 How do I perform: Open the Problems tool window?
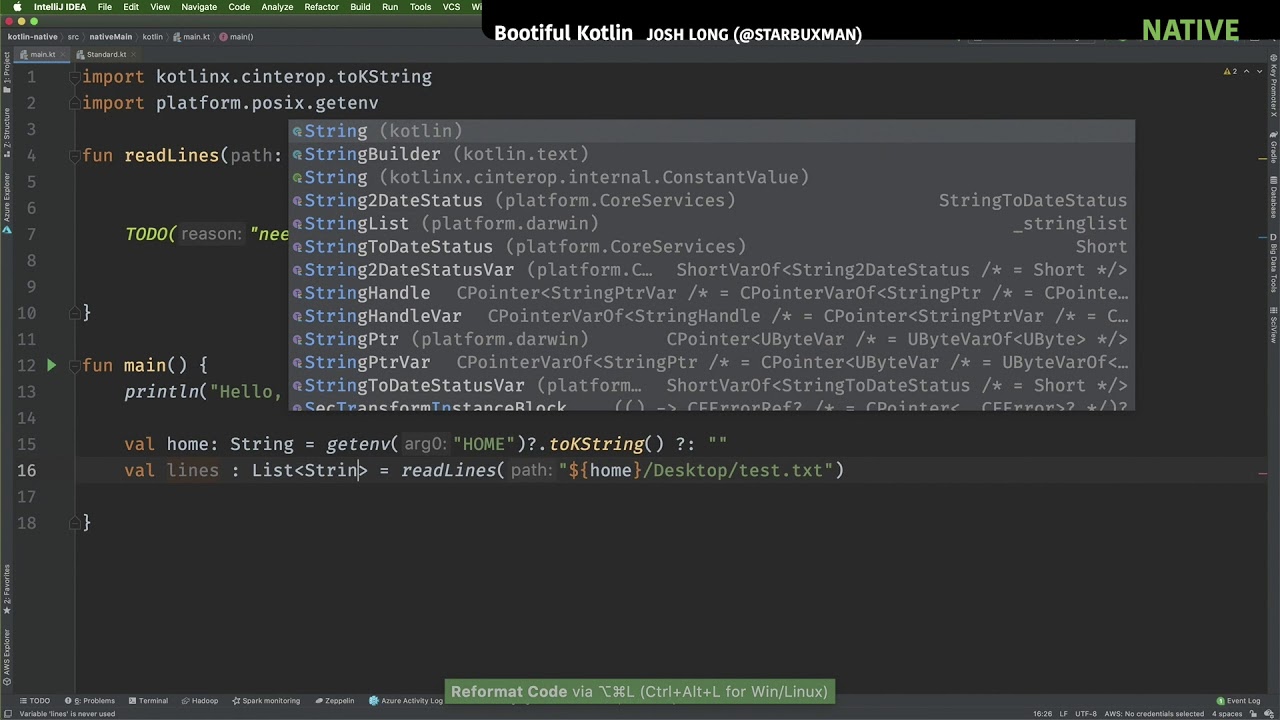tap(92, 701)
